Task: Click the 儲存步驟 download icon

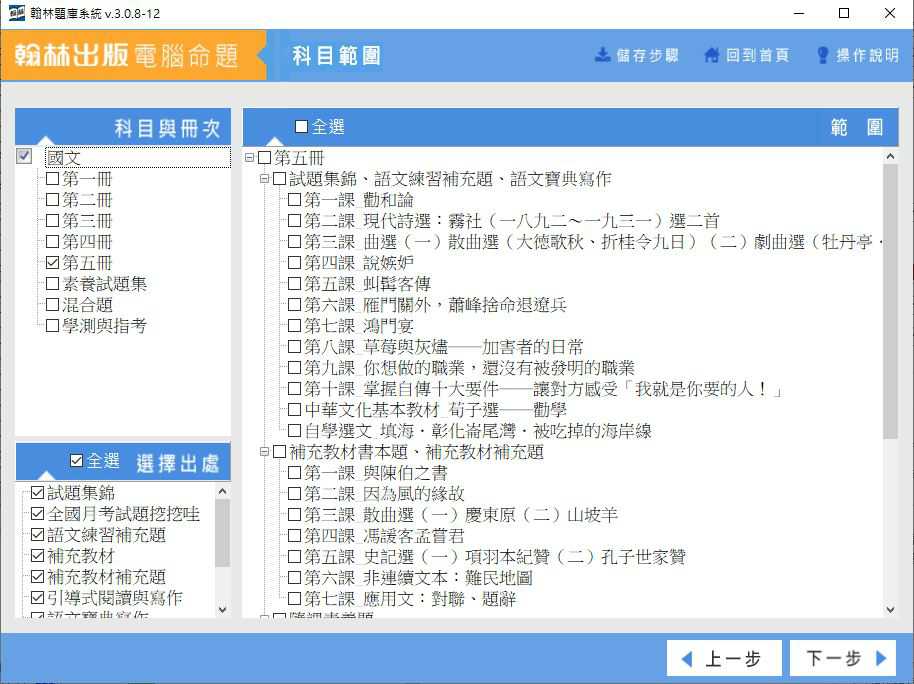Action: click(602, 55)
